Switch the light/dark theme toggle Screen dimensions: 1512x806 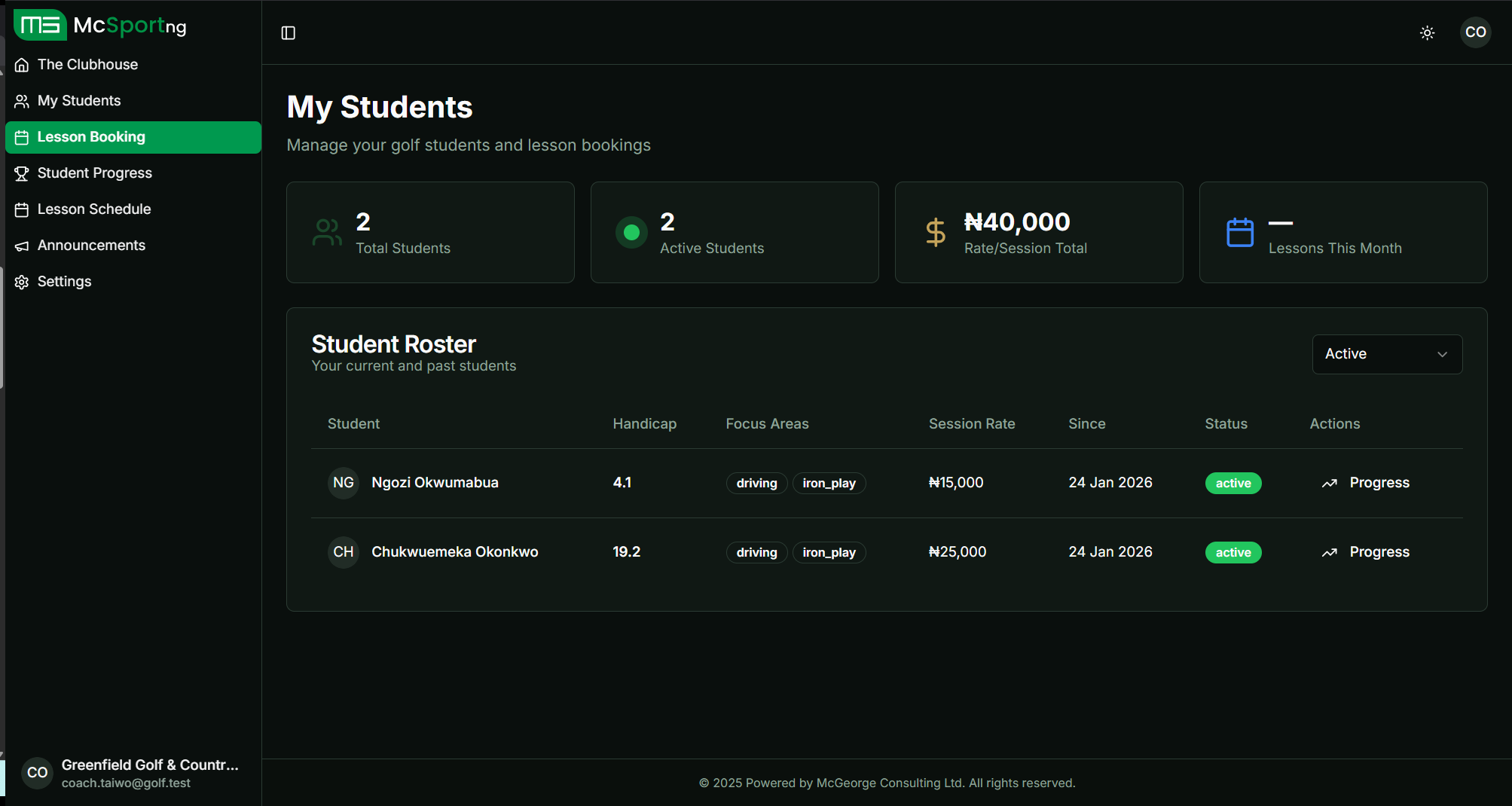[1427, 32]
